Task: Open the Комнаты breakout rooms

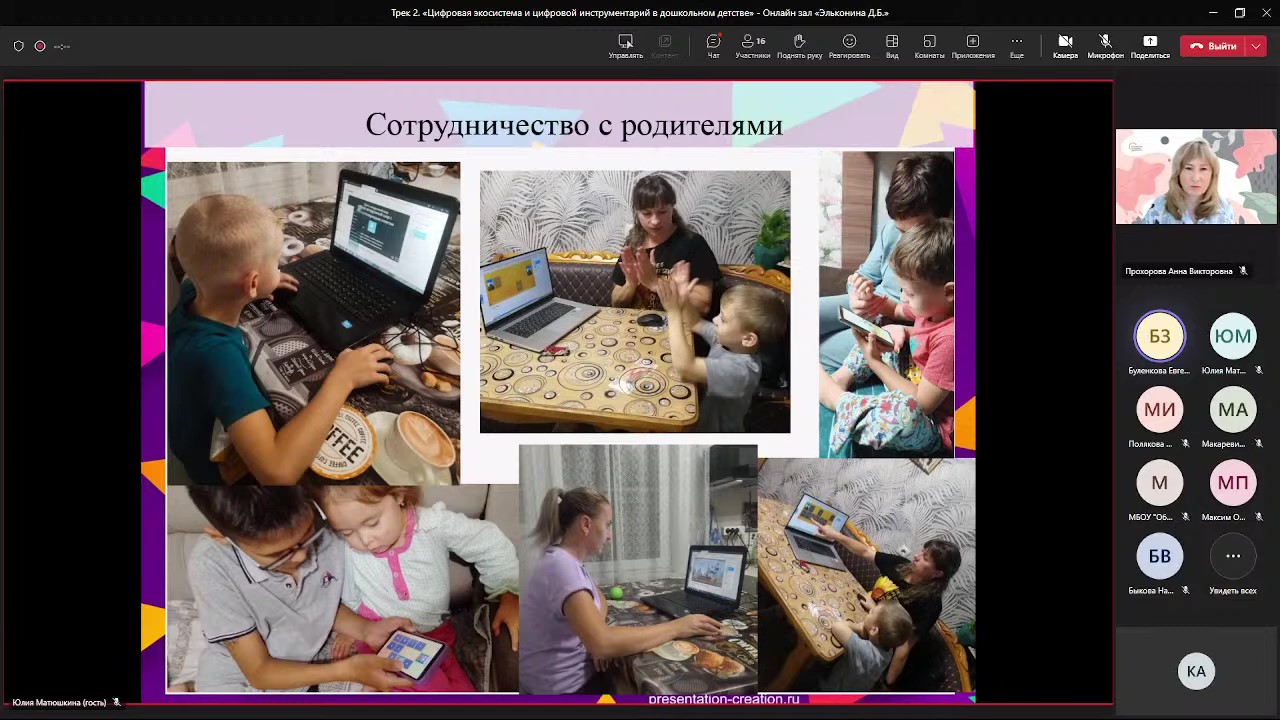Action: tap(929, 45)
